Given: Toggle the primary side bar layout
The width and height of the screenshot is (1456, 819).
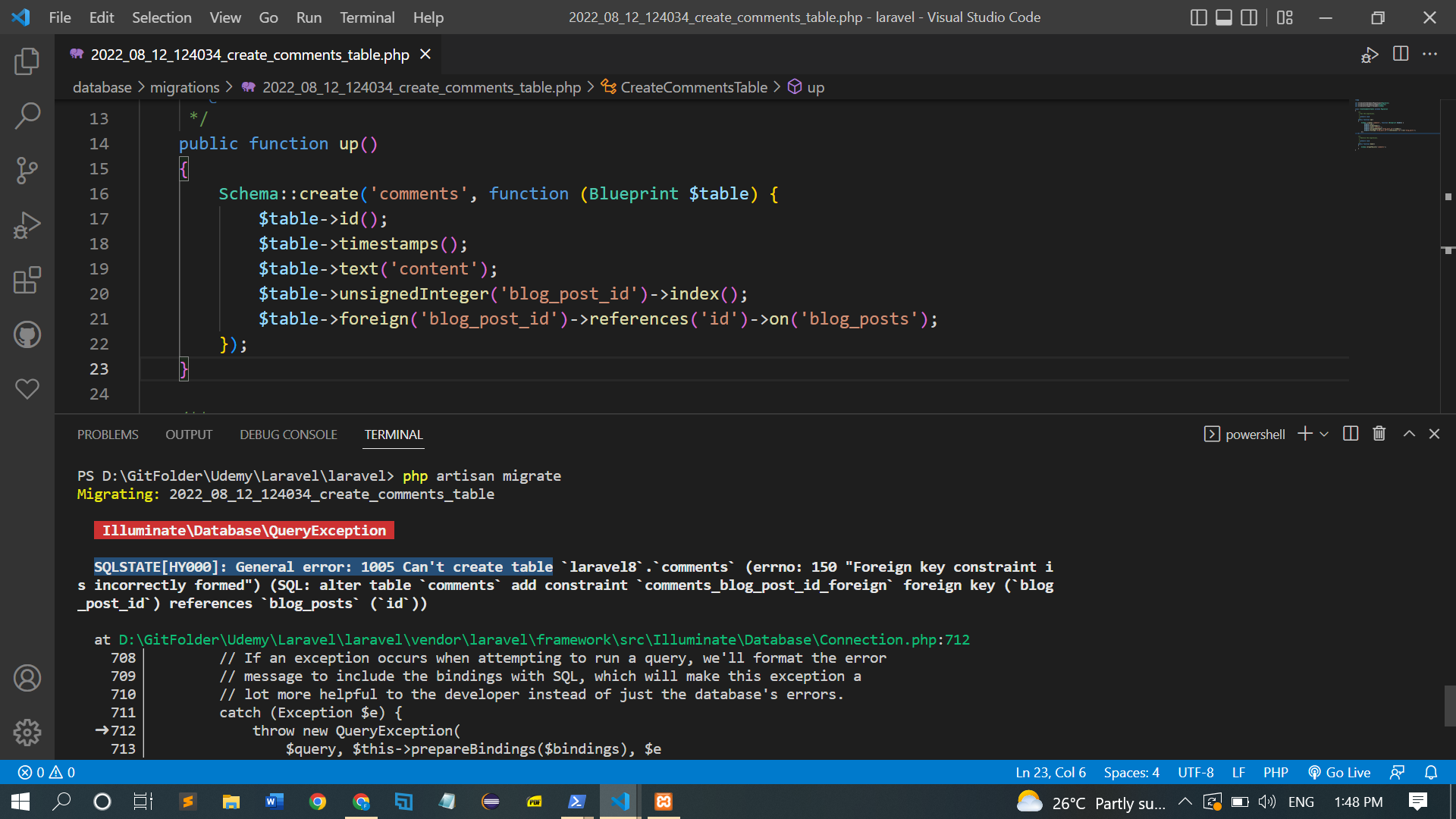Looking at the screenshot, I should pyautogui.click(x=1198, y=17).
